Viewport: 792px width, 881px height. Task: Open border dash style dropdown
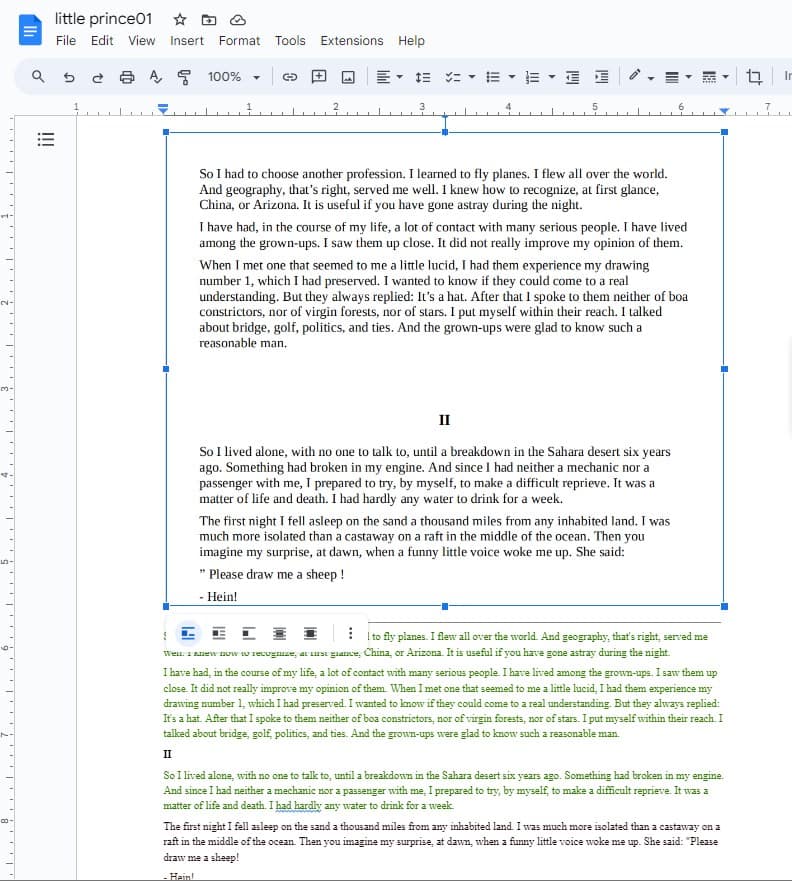[715, 77]
